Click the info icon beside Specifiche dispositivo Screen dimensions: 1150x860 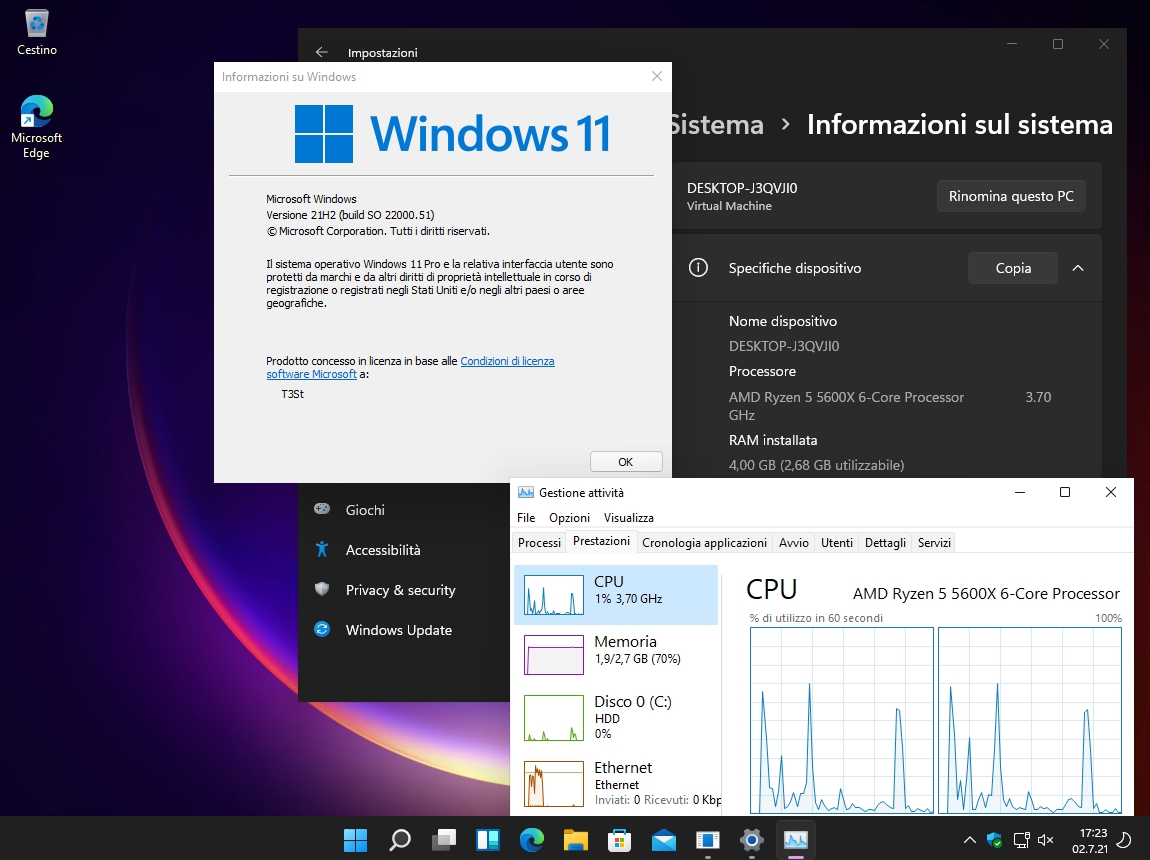(x=698, y=268)
